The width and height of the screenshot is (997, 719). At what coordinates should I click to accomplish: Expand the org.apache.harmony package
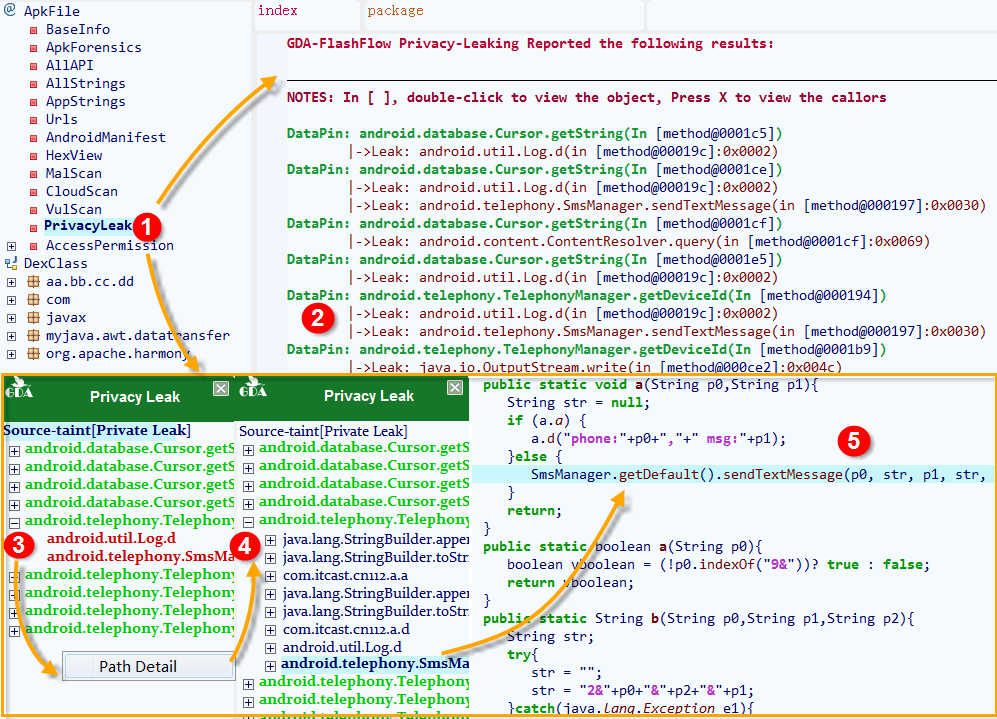coord(11,354)
